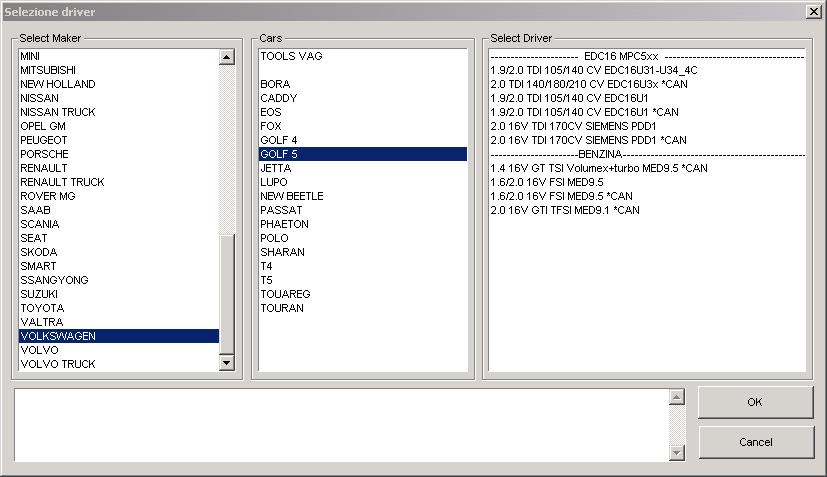
Task: Select SKODA maker
Action: coord(119,252)
